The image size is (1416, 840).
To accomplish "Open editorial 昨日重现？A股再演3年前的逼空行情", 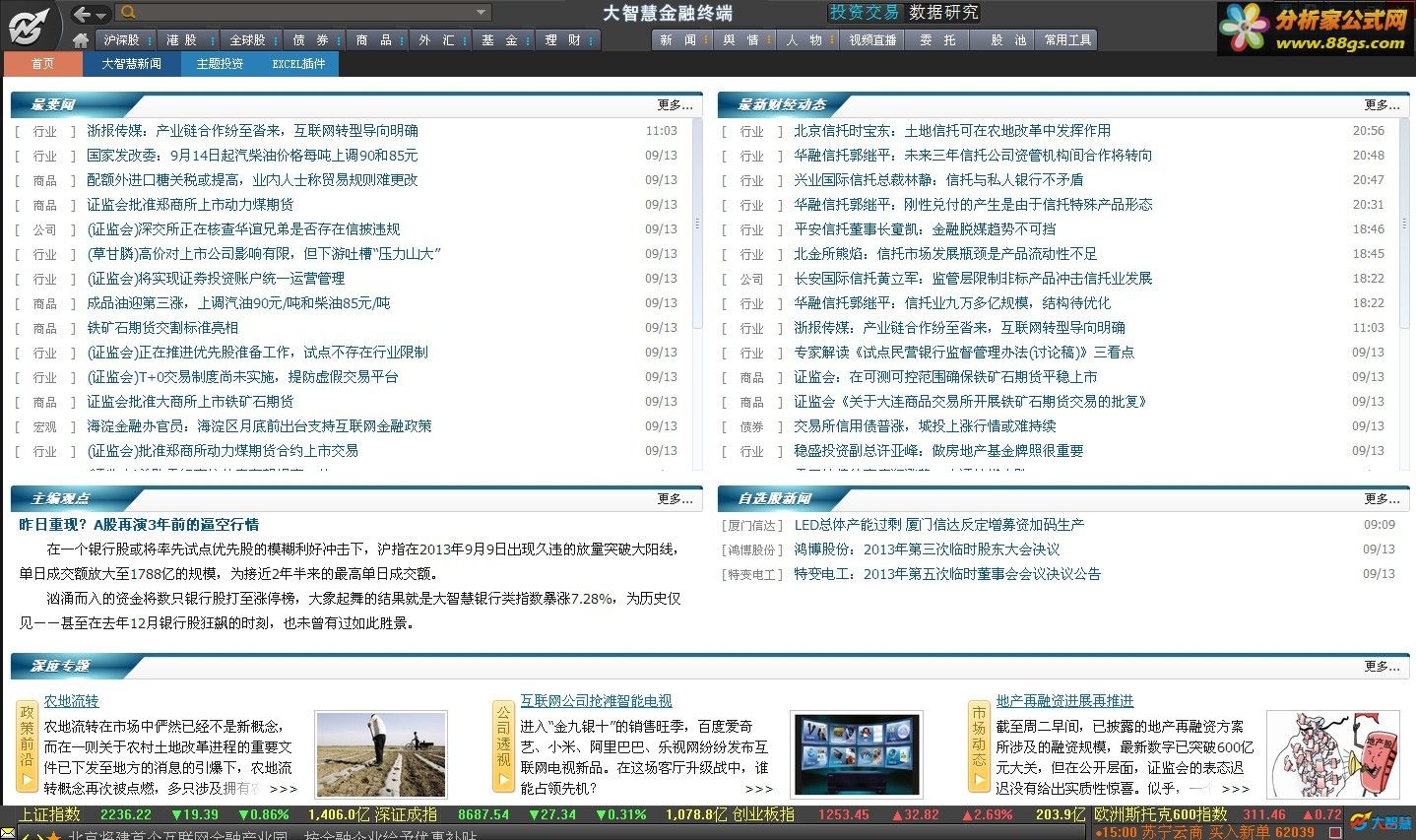I will click(x=139, y=524).
